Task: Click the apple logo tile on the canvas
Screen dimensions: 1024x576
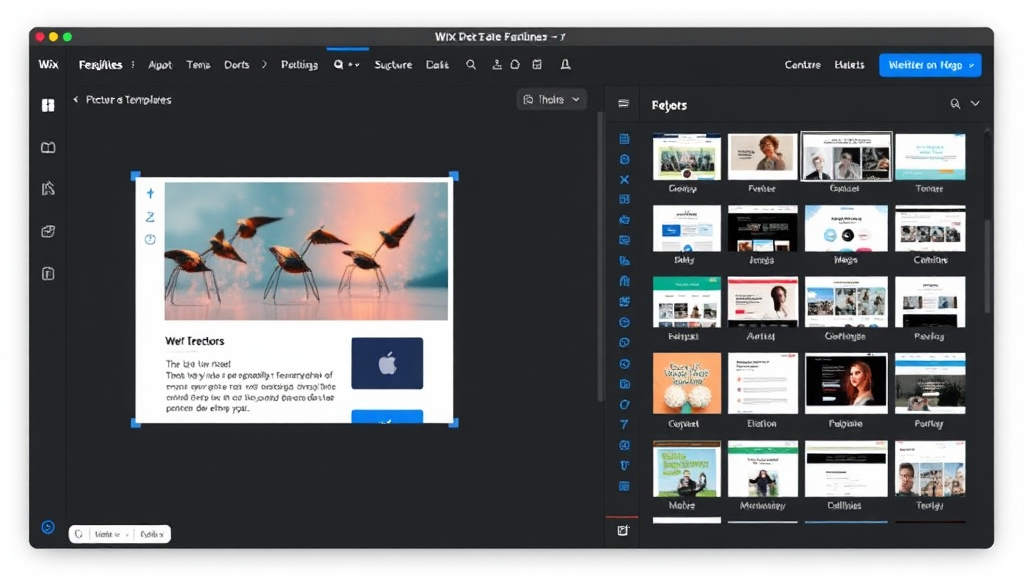Action: (x=387, y=363)
